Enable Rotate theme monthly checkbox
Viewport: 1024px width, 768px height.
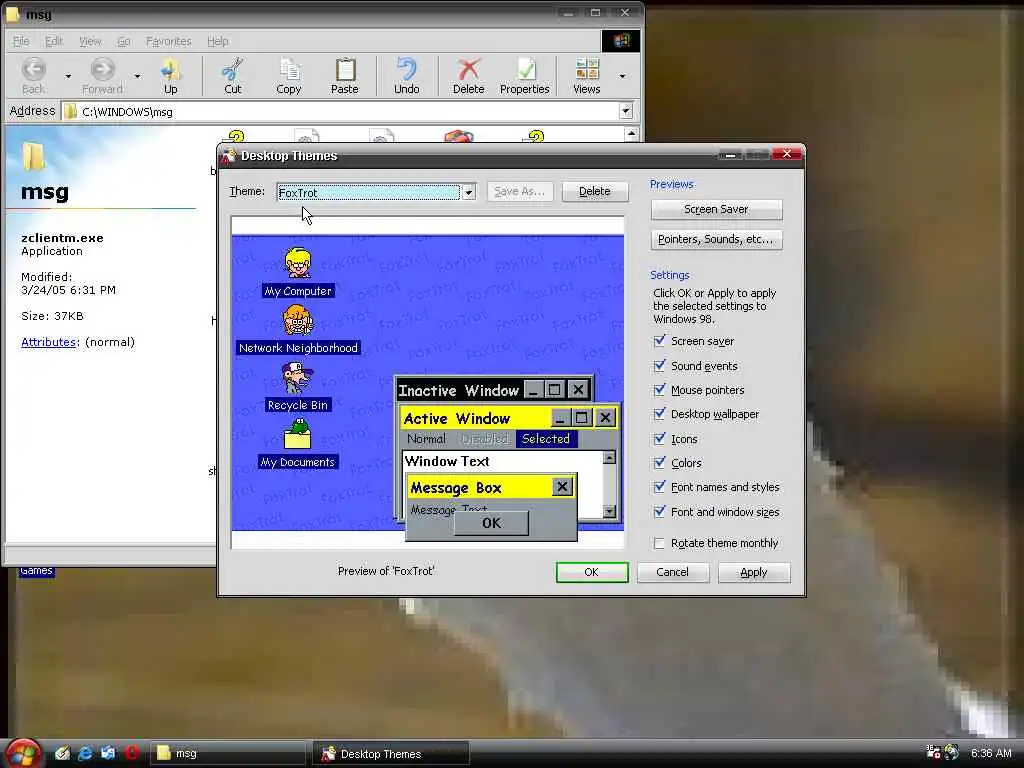[660, 543]
